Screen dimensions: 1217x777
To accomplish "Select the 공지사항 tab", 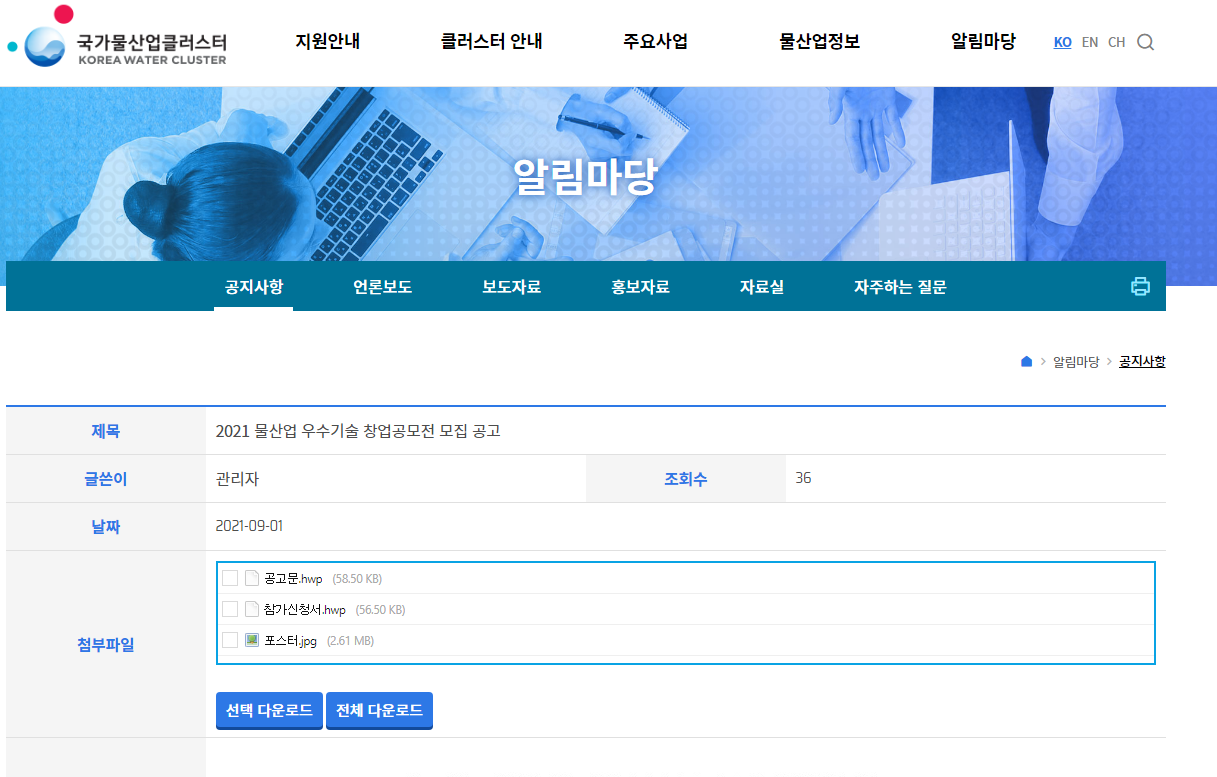I will point(254,287).
